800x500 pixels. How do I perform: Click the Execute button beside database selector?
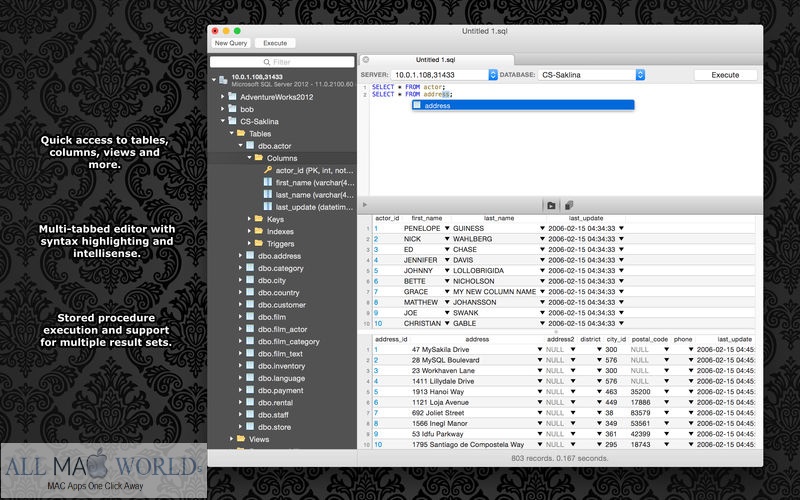(x=725, y=74)
